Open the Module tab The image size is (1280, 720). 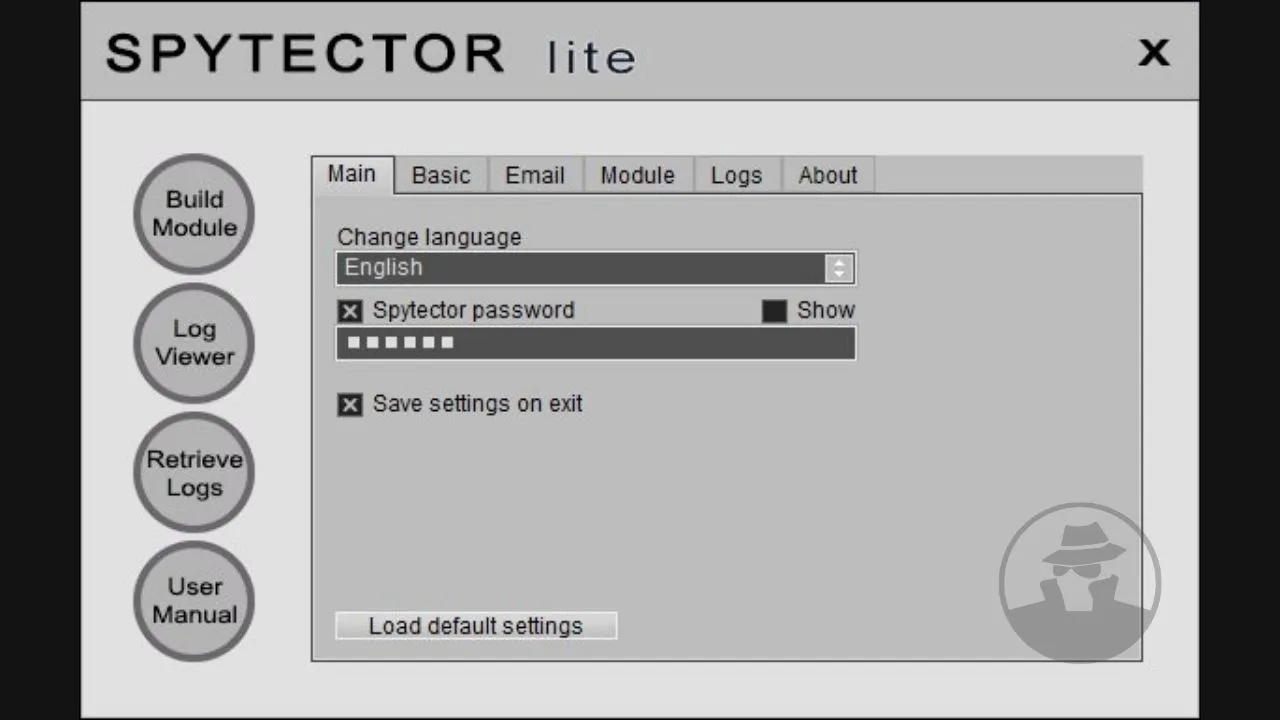point(638,175)
